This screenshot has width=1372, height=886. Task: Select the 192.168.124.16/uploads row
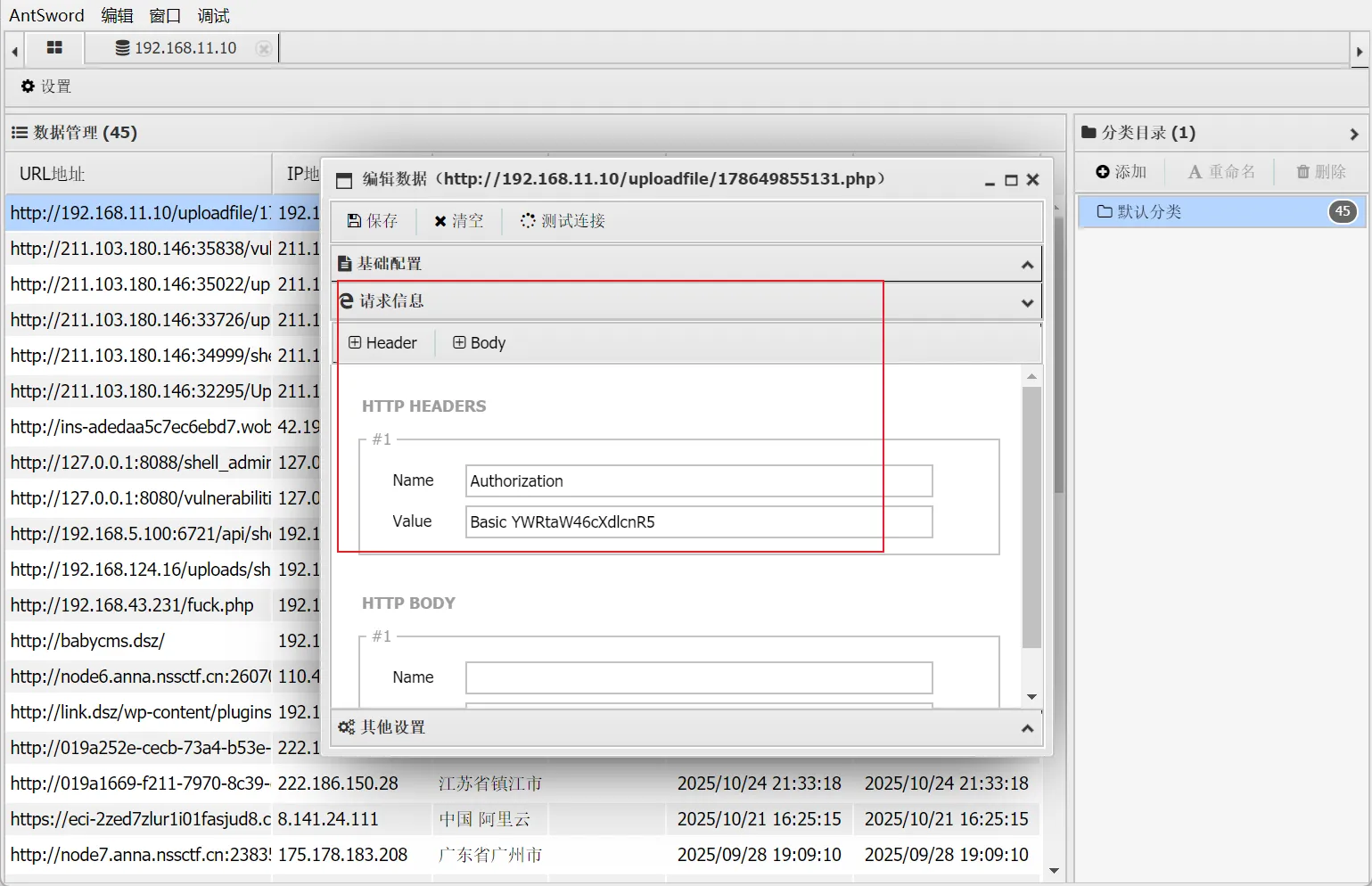(164, 570)
